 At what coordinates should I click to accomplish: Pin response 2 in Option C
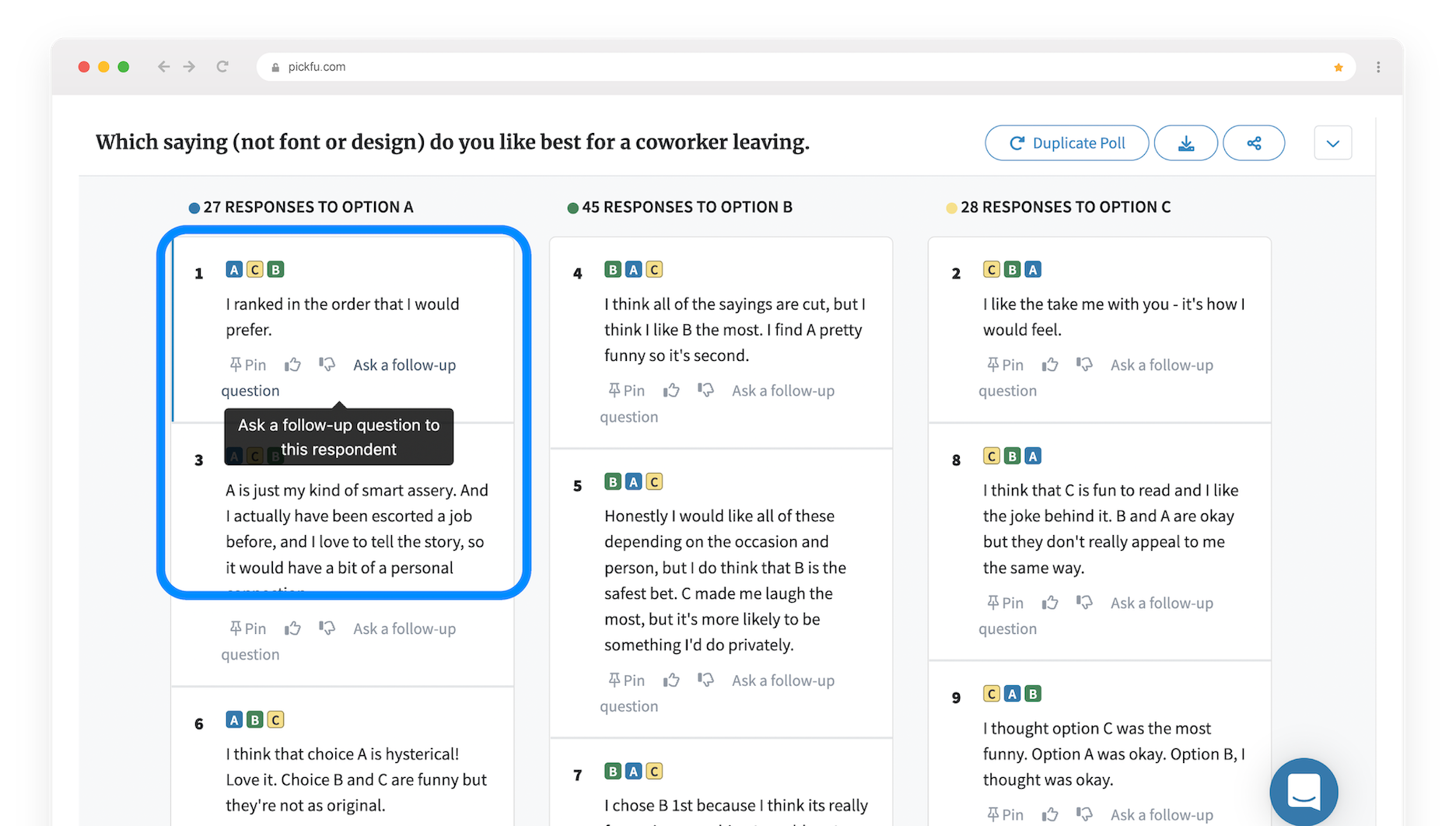1005,365
